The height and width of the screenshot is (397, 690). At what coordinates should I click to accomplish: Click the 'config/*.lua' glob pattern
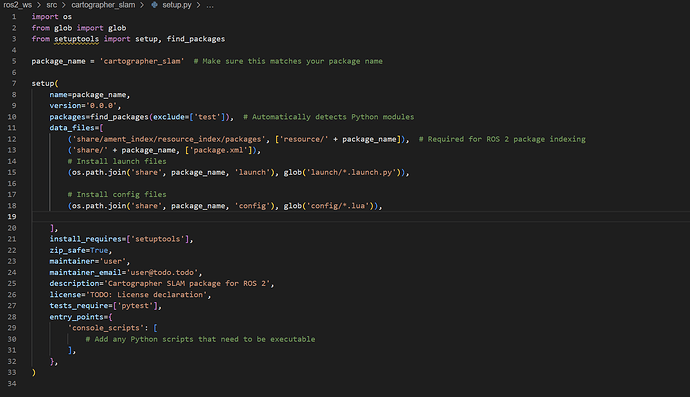[x=338, y=206]
